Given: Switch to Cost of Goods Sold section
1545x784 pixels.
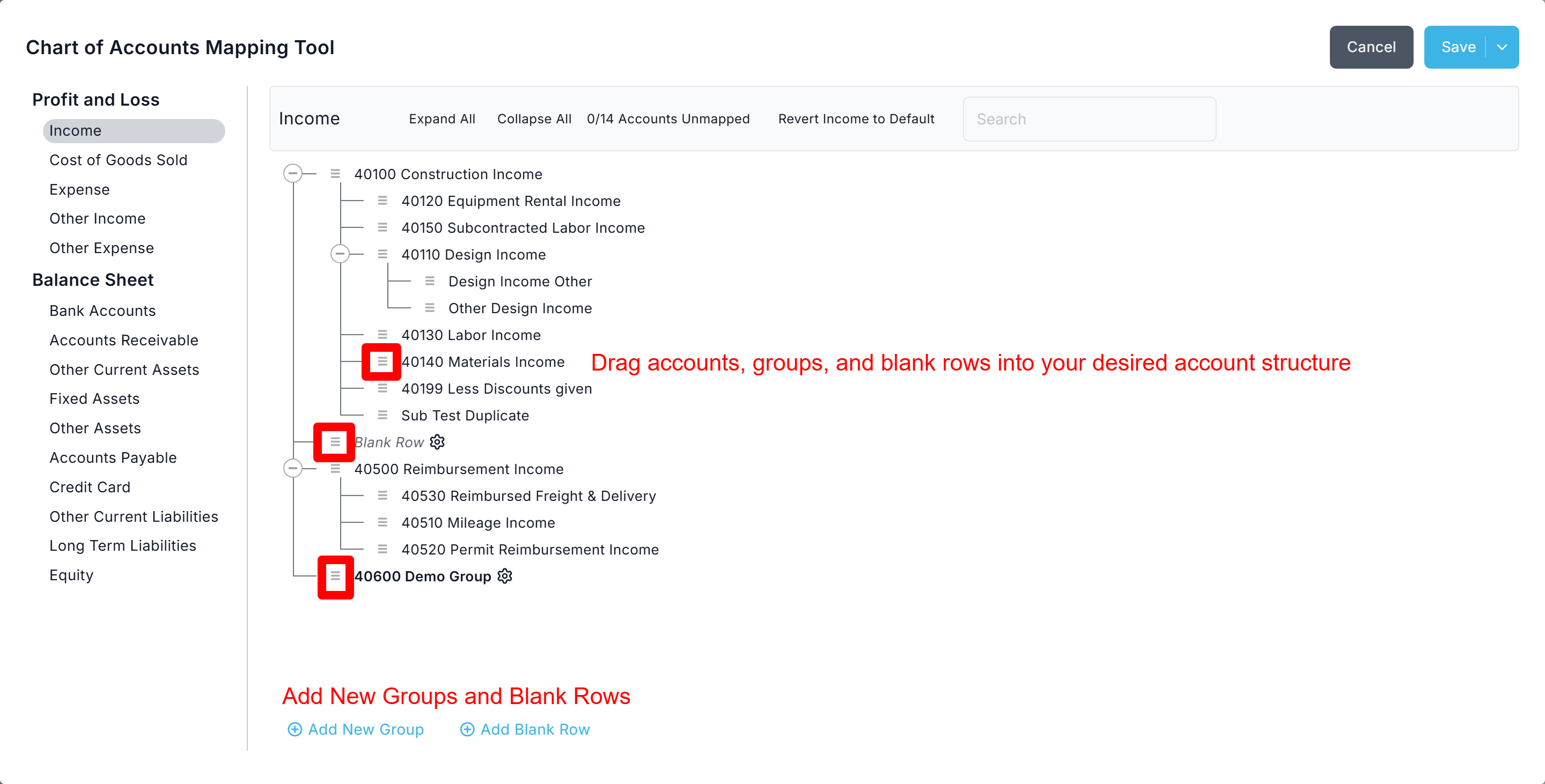Looking at the screenshot, I should 118,160.
